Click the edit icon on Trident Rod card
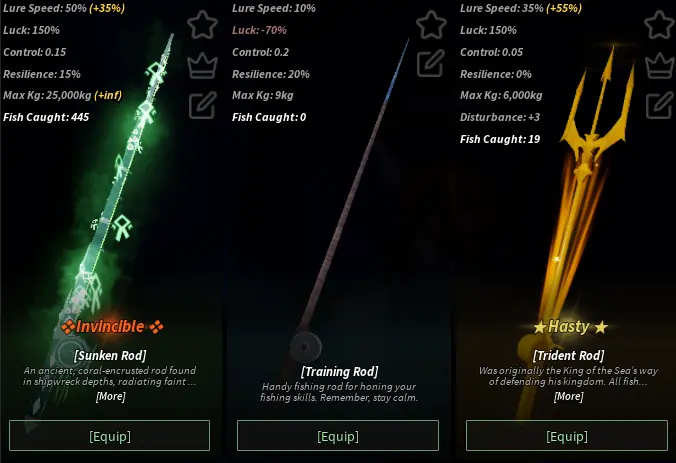676x463 pixels. [x=660, y=105]
